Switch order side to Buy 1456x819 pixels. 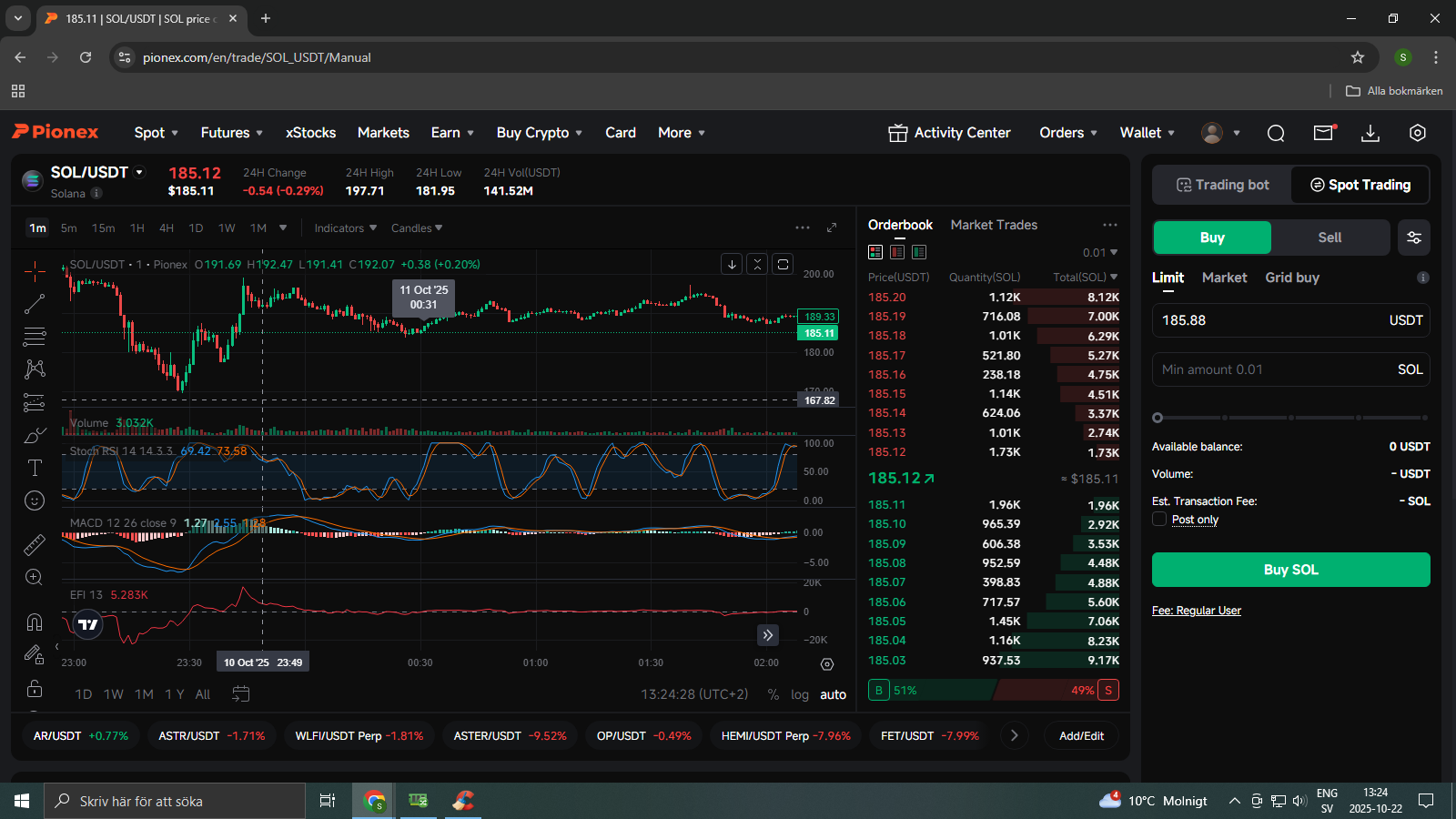[x=1212, y=238]
